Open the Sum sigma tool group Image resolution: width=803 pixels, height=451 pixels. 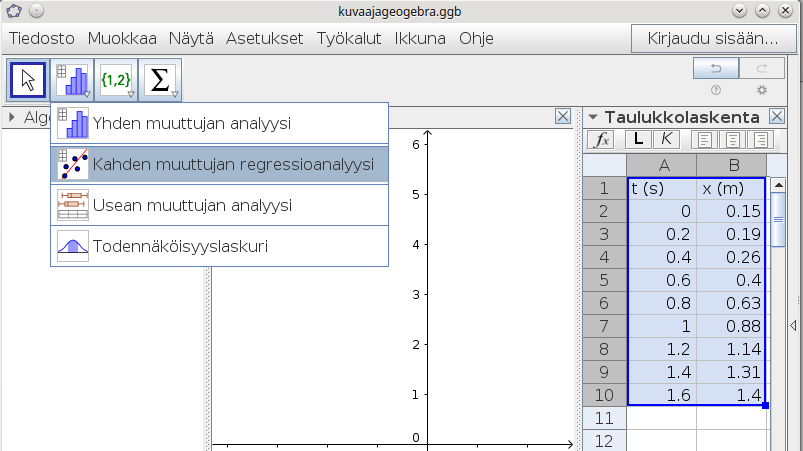160,79
